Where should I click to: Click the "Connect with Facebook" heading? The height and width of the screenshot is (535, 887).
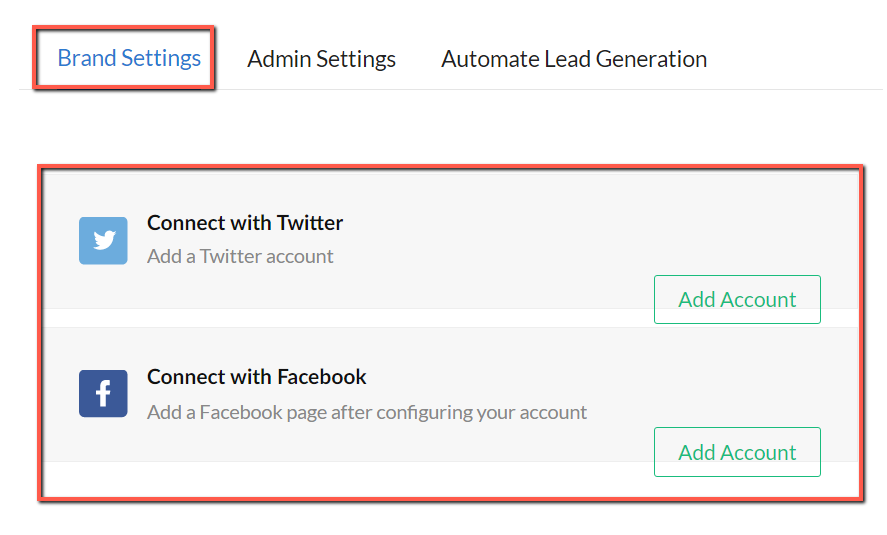(257, 377)
